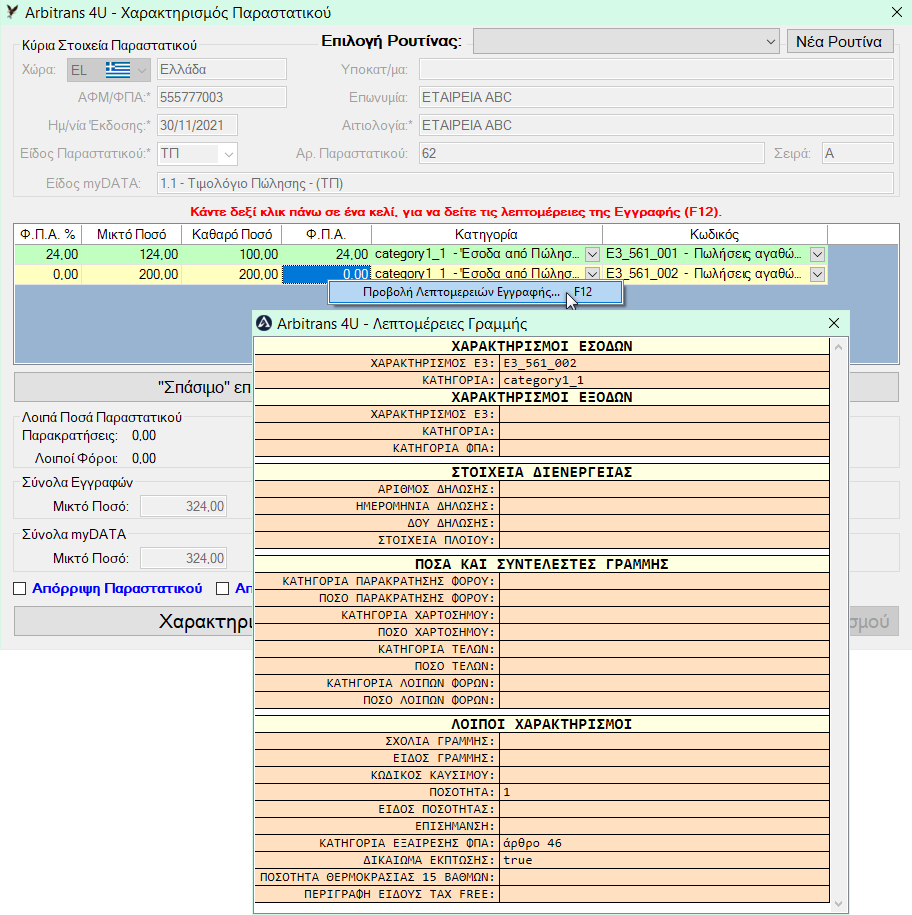Expand Κωδικός dropdown for E3_561_001
Screen dimensions: 912x915
click(817, 254)
